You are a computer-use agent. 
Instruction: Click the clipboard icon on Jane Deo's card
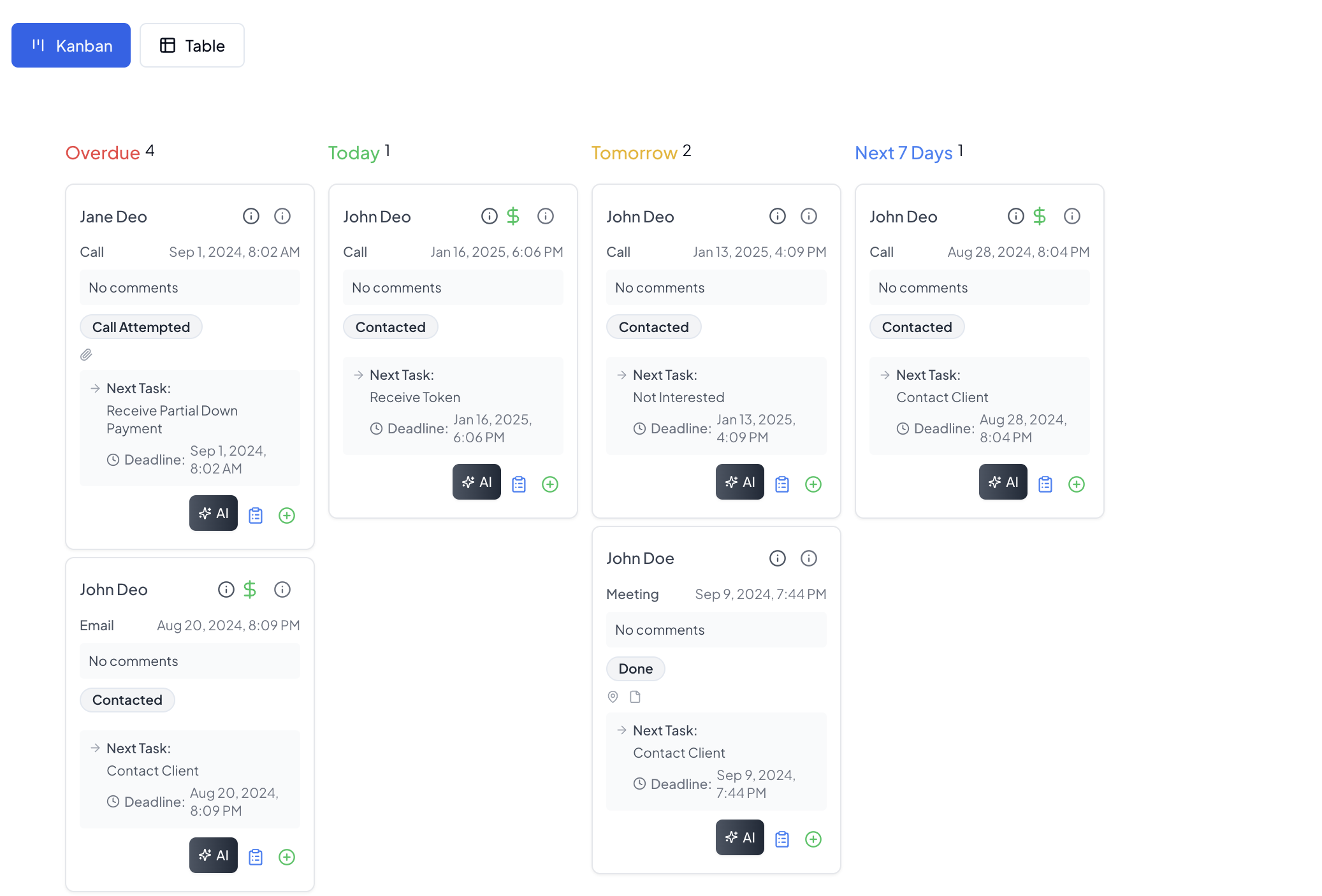pos(256,516)
